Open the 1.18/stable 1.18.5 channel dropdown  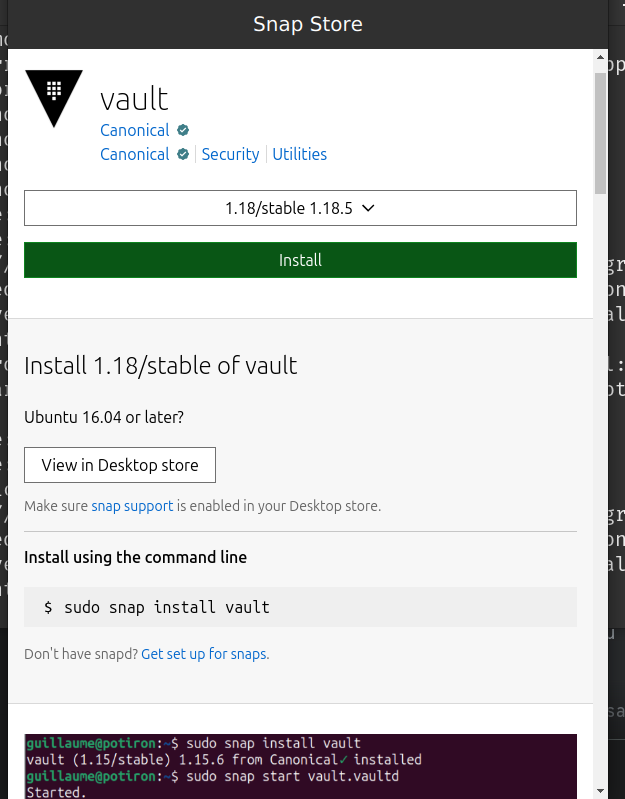point(300,208)
